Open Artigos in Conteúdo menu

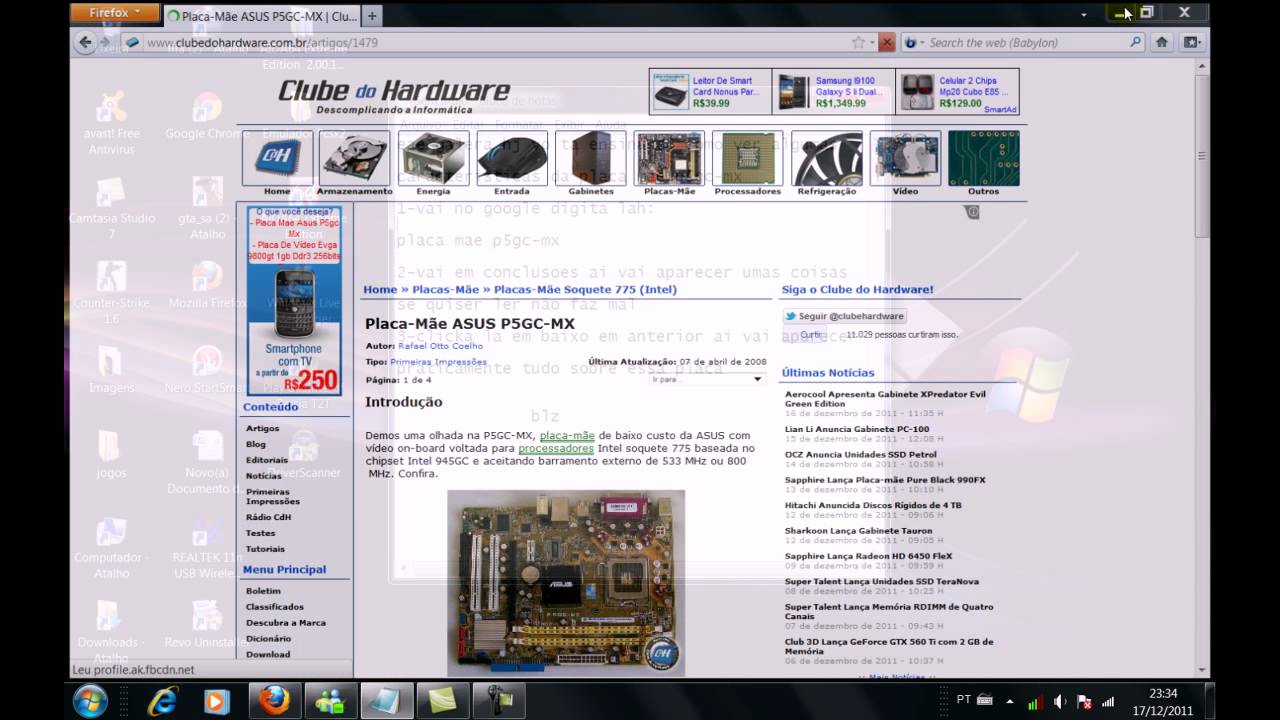[263, 428]
